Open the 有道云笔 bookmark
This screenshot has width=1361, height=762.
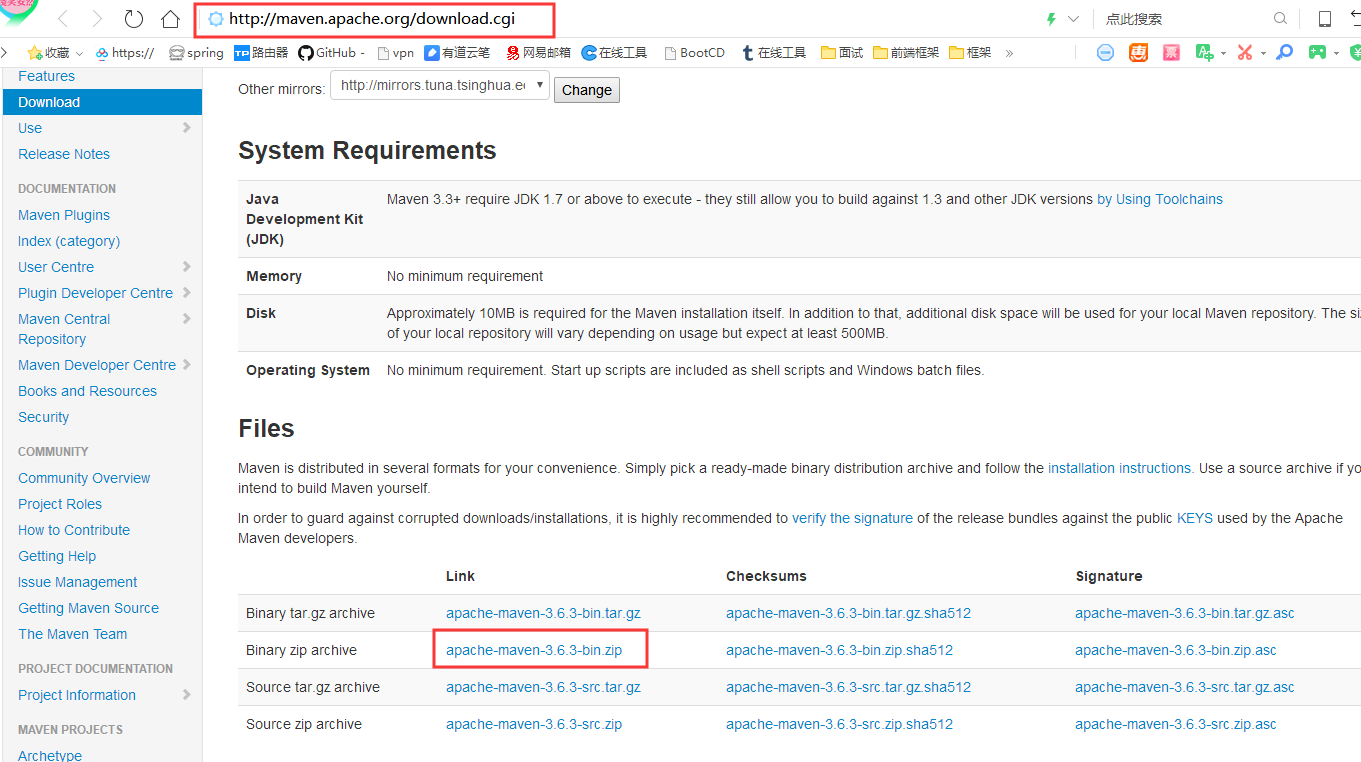tap(457, 53)
